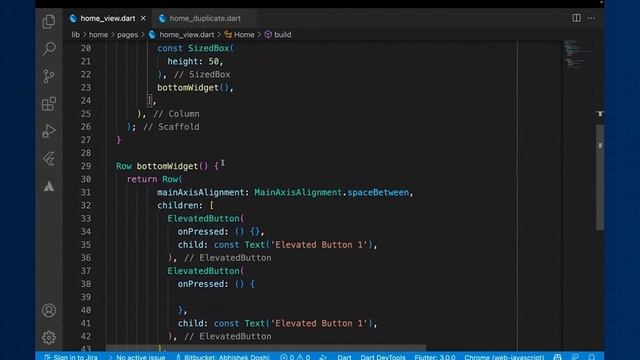Click the 'Elevated Button 1' string on line 35
Viewport: 640px width, 360px height.
coord(319,244)
